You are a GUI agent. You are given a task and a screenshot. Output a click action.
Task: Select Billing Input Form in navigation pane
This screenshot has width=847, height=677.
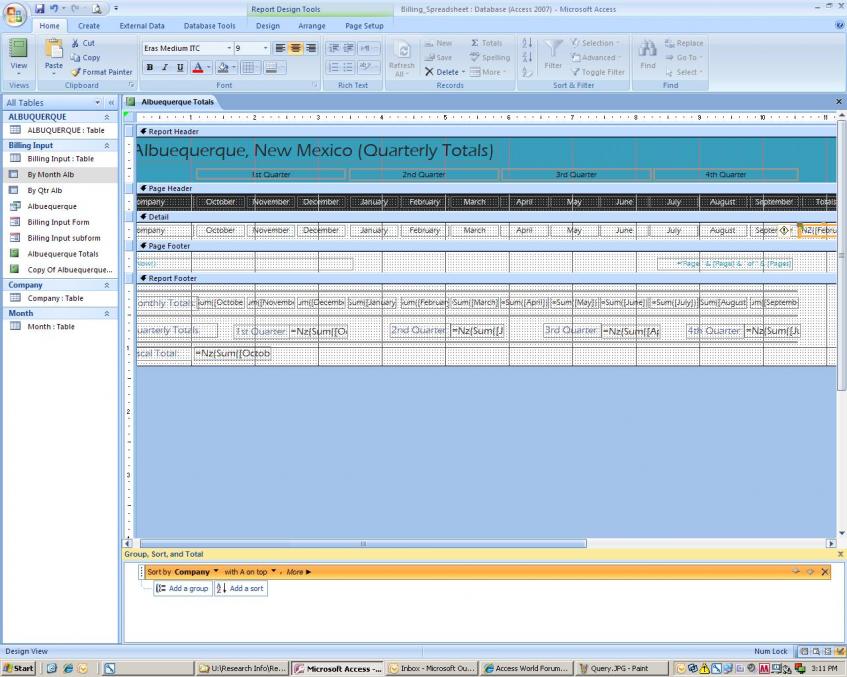click(x=58, y=222)
